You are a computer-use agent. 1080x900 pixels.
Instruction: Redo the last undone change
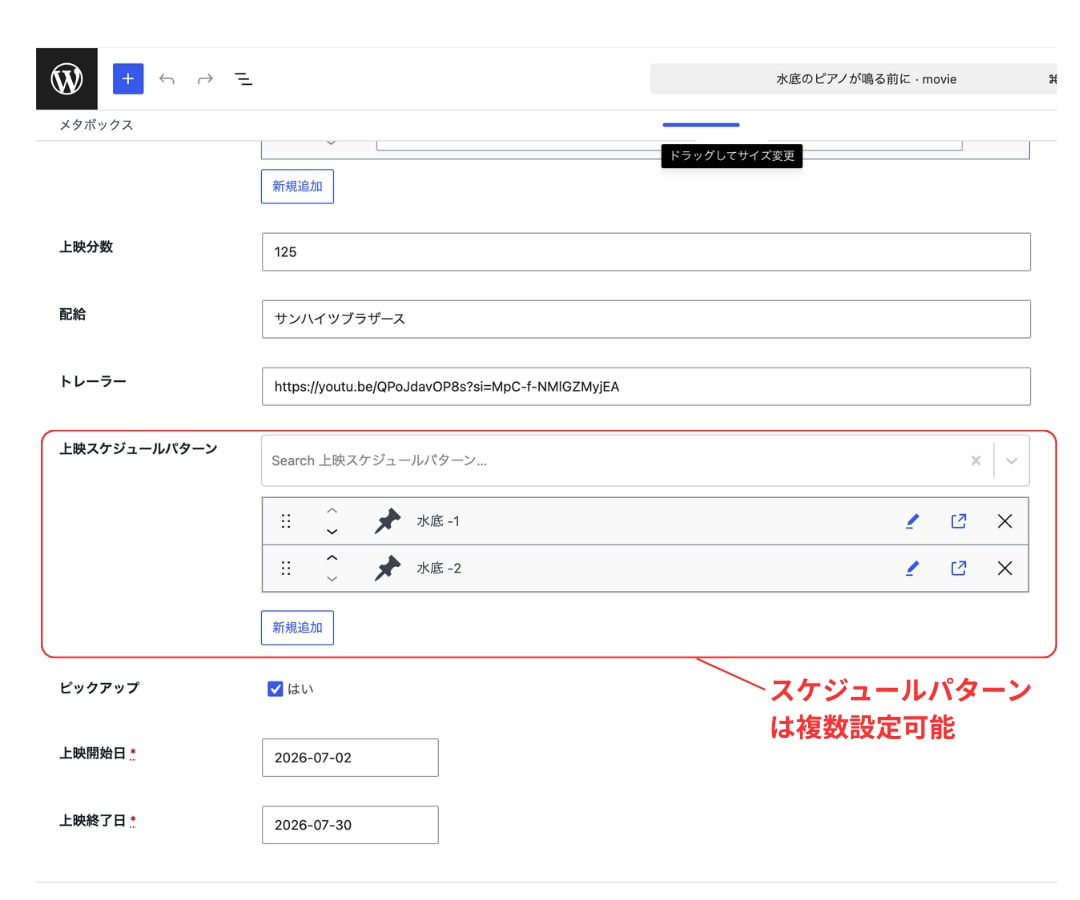point(205,79)
